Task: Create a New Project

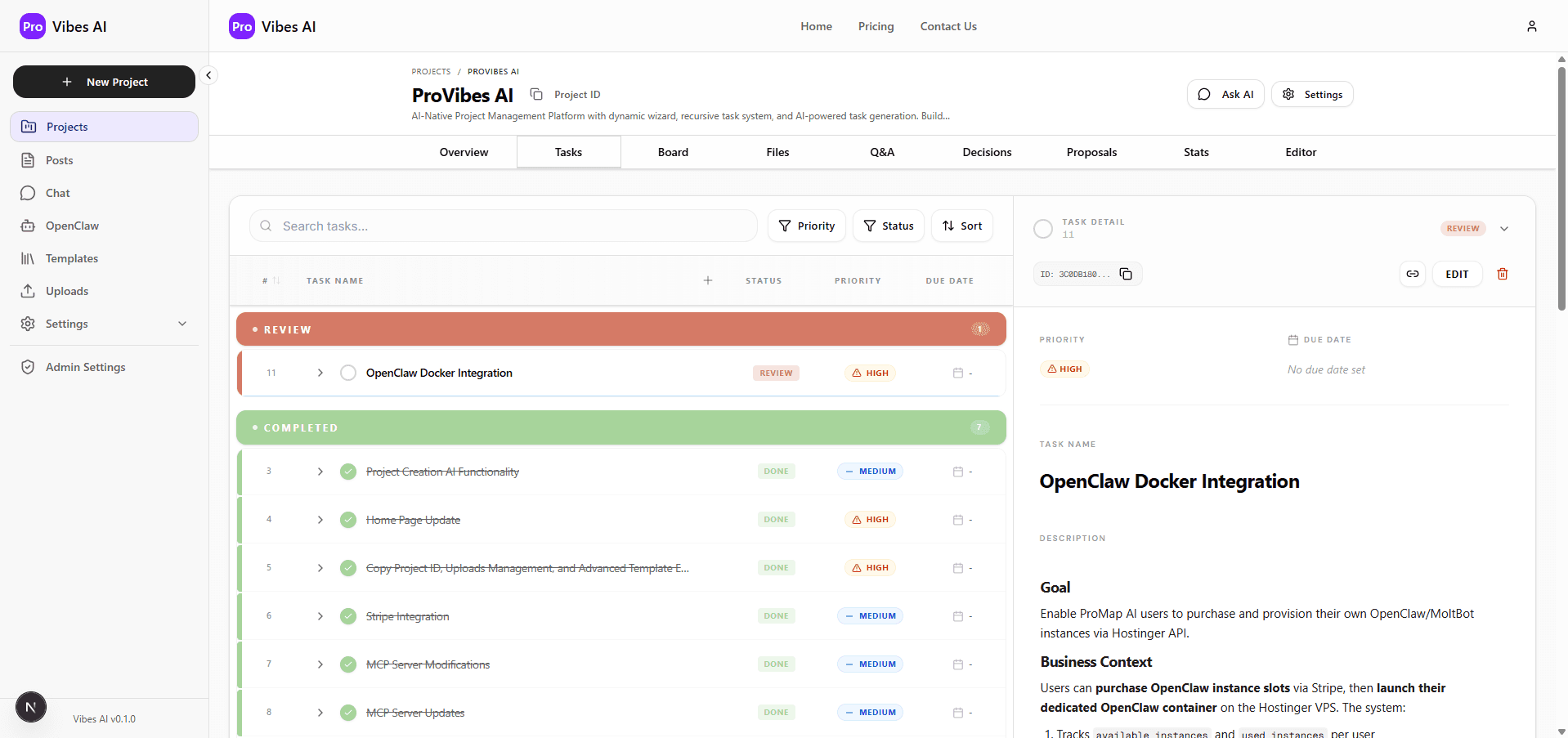Action: click(x=104, y=82)
